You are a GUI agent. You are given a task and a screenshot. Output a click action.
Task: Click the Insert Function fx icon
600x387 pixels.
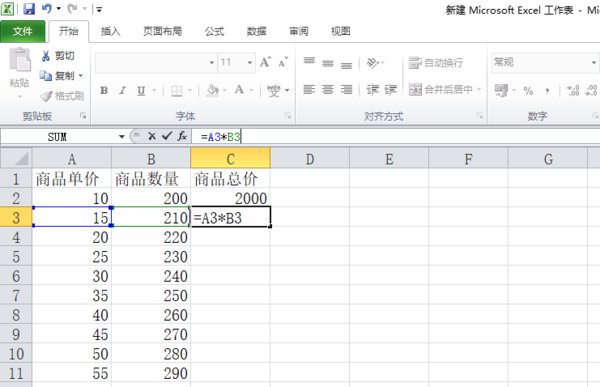(x=182, y=136)
